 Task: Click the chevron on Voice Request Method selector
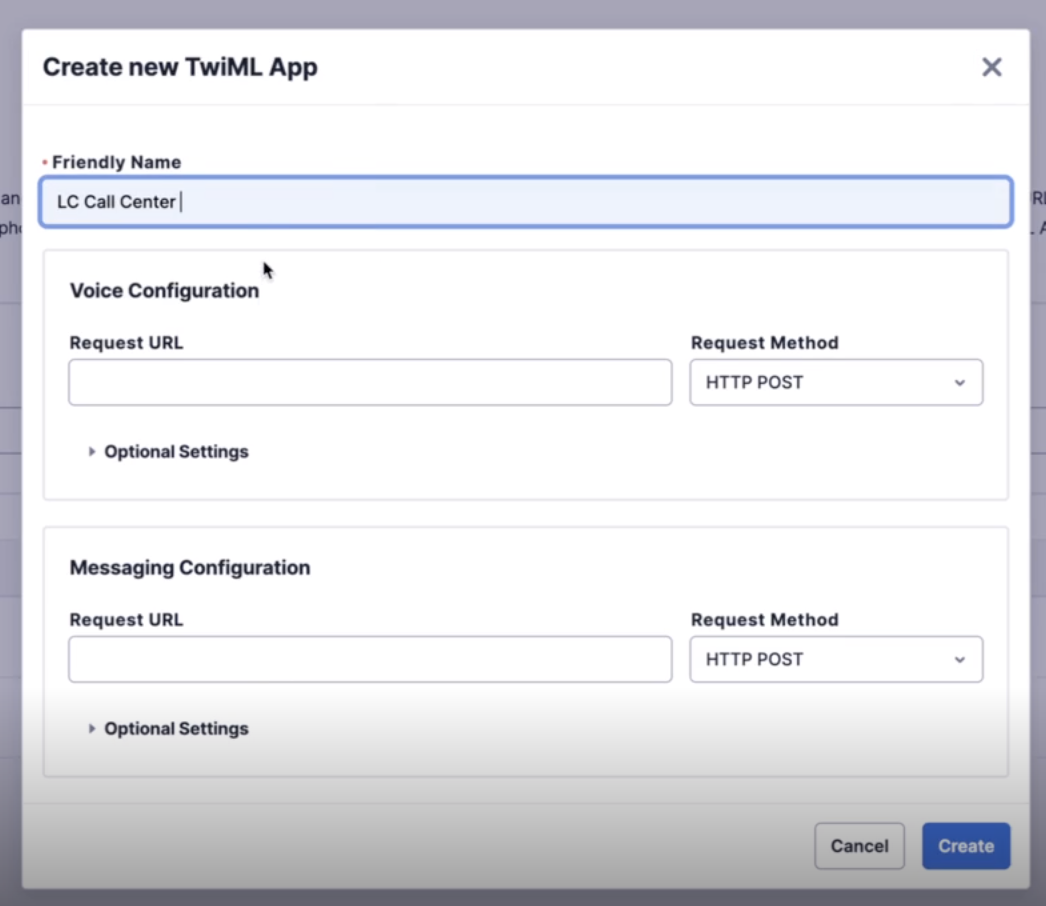point(961,382)
